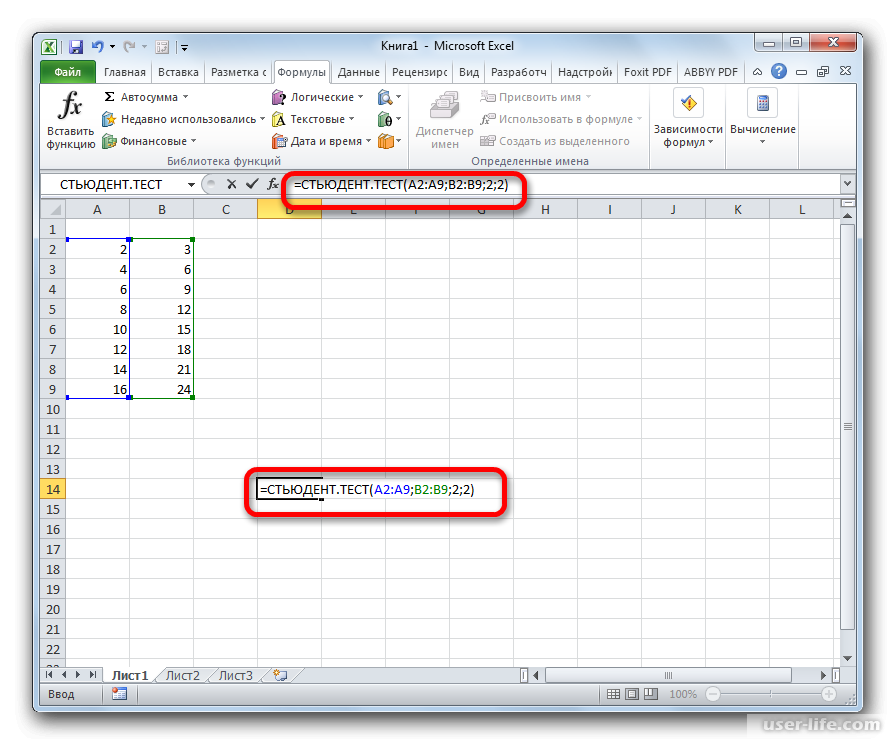The width and height of the screenshot is (896, 745).
Task: Click the vertical scrollbar down arrow
Action: point(848,658)
